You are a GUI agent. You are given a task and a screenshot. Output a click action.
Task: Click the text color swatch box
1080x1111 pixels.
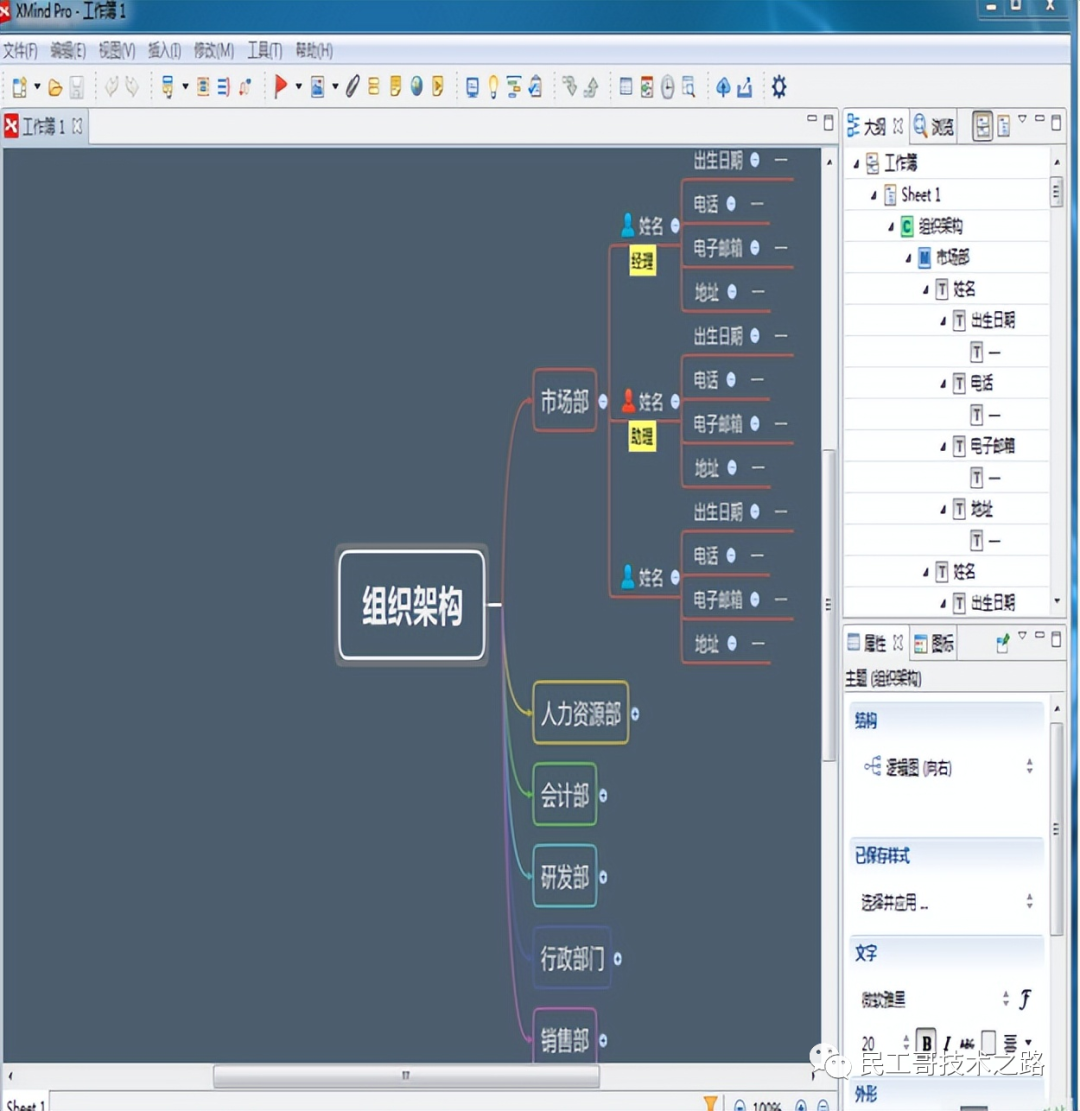coord(988,1042)
